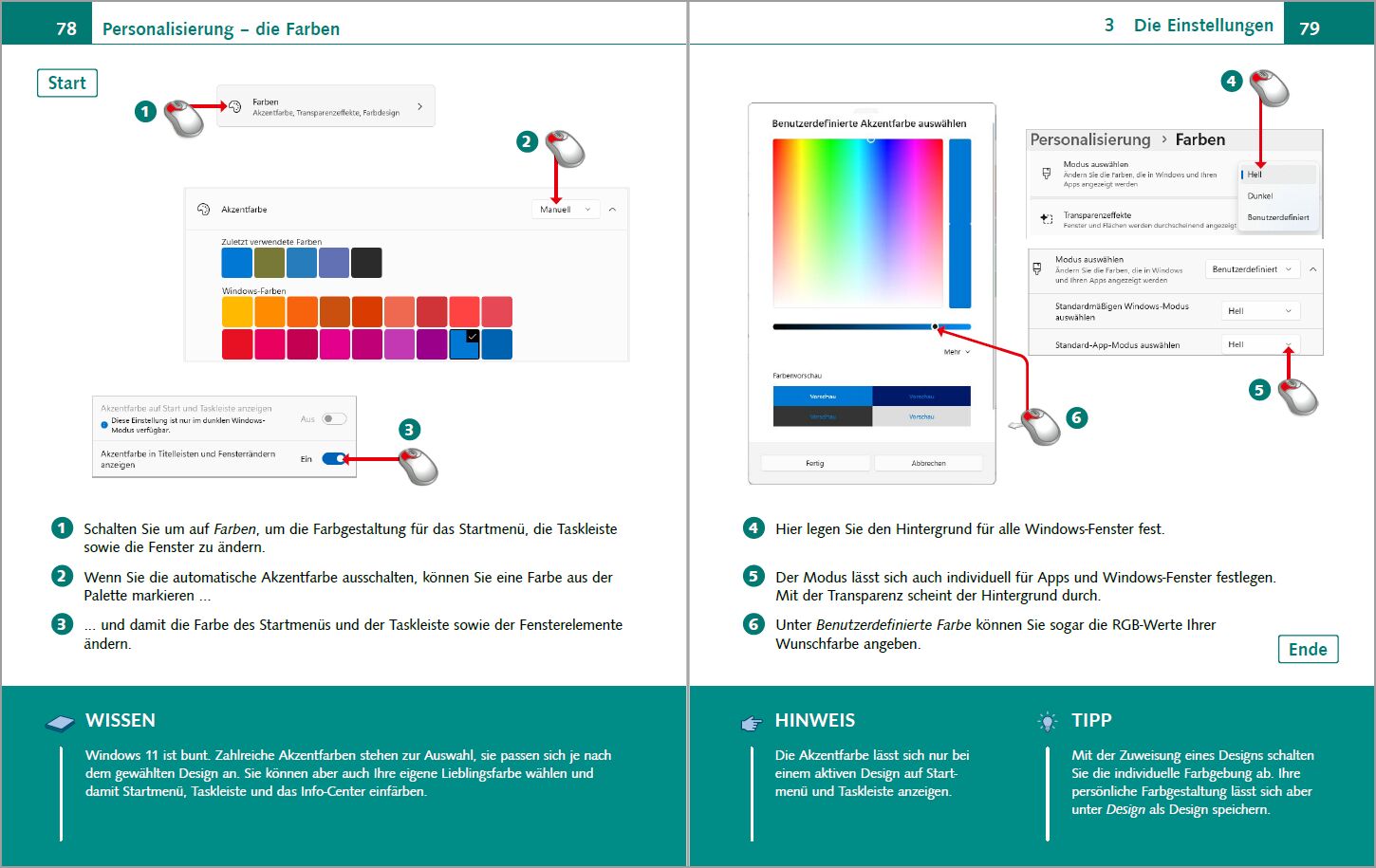Open the Standardmäßigen Windows-Modus dropdown
The image size is (1376, 868).
click(x=1260, y=310)
